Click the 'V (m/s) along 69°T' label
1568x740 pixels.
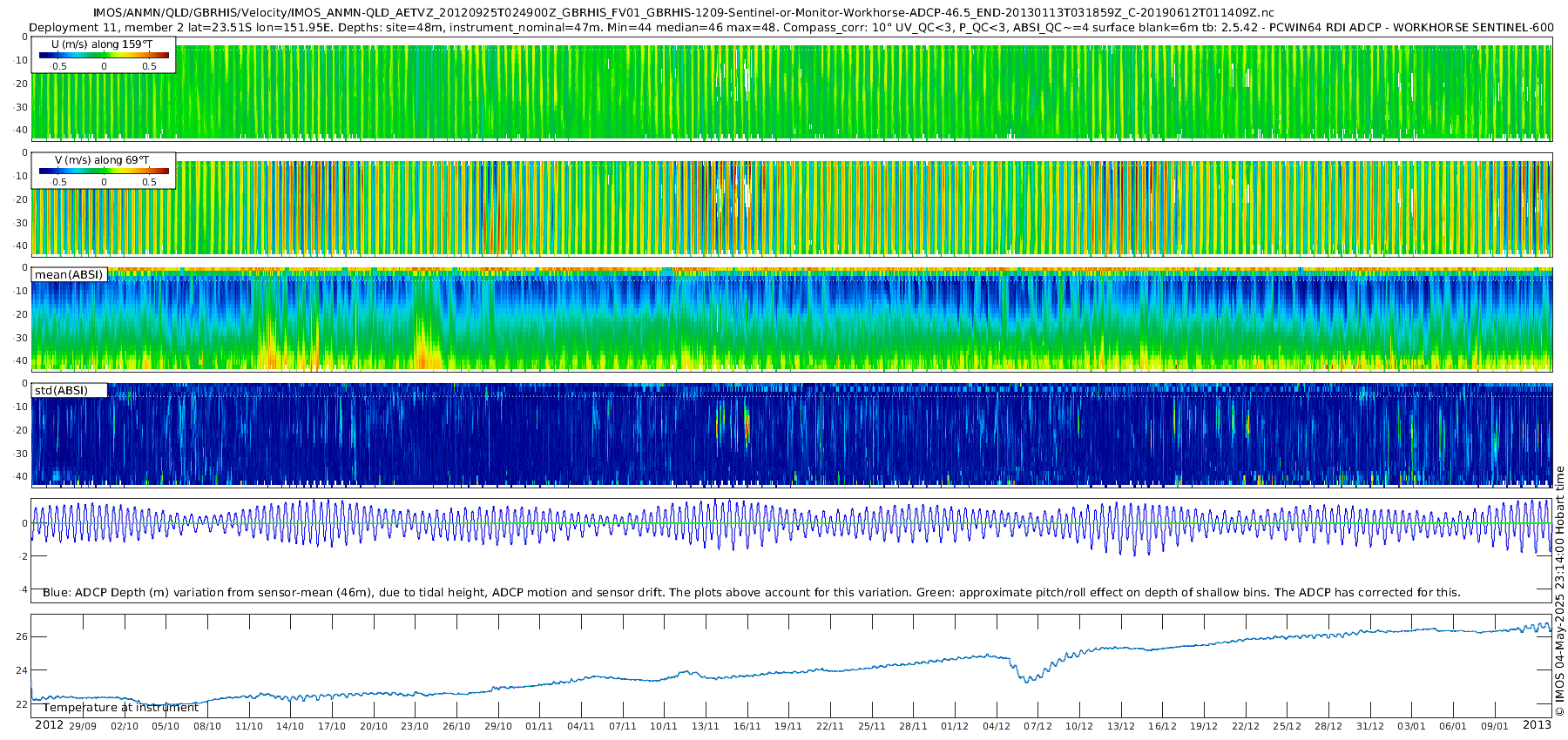pyautogui.click(x=102, y=160)
